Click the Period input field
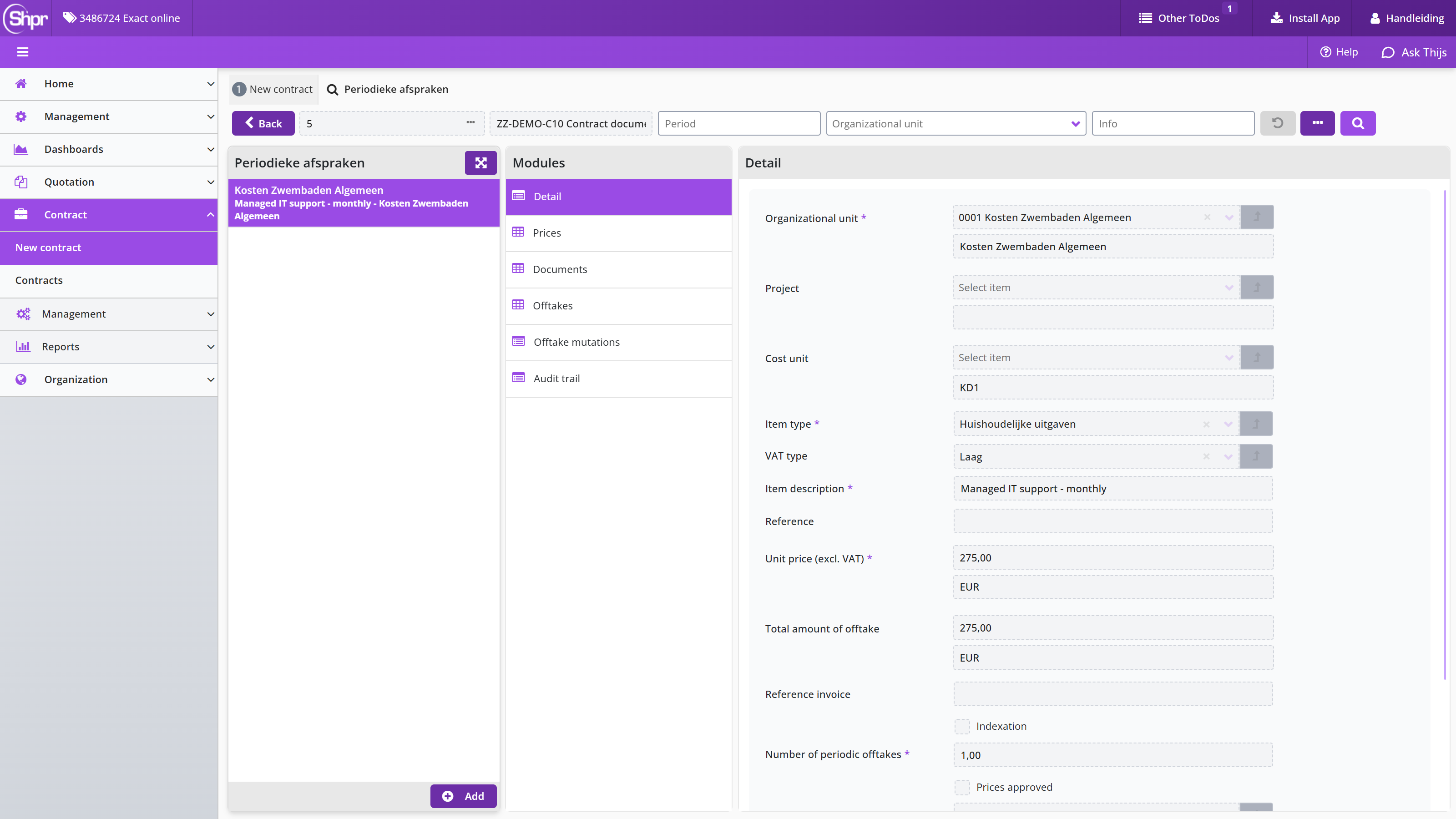 coord(739,123)
